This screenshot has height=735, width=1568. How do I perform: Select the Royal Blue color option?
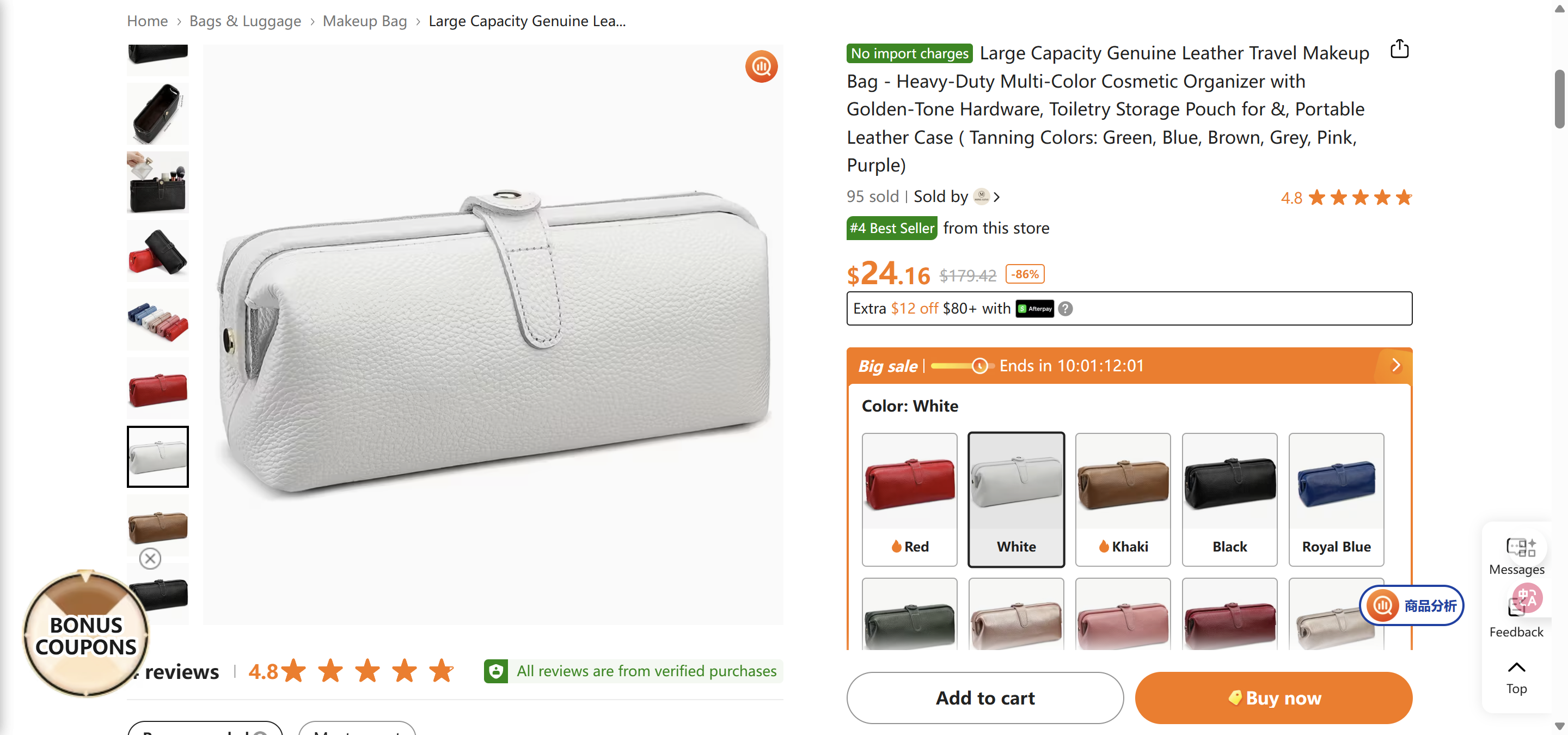1336,499
